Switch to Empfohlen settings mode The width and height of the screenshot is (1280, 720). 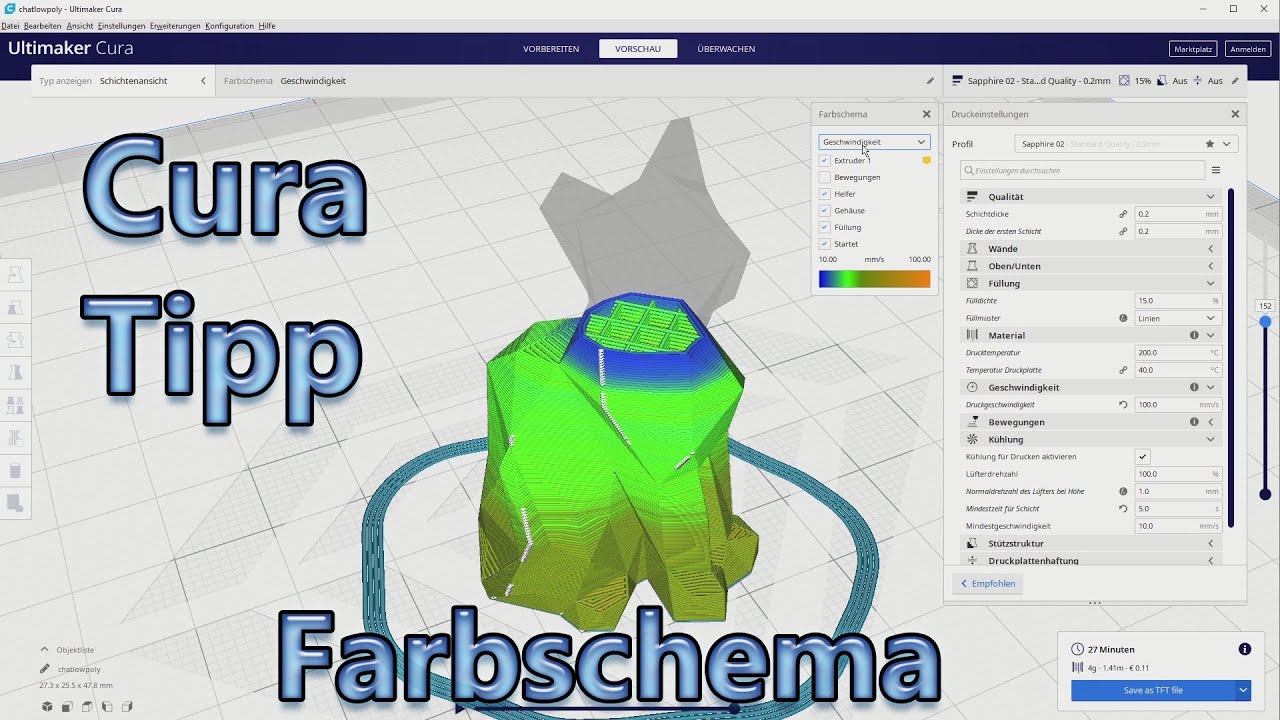pos(988,583)
